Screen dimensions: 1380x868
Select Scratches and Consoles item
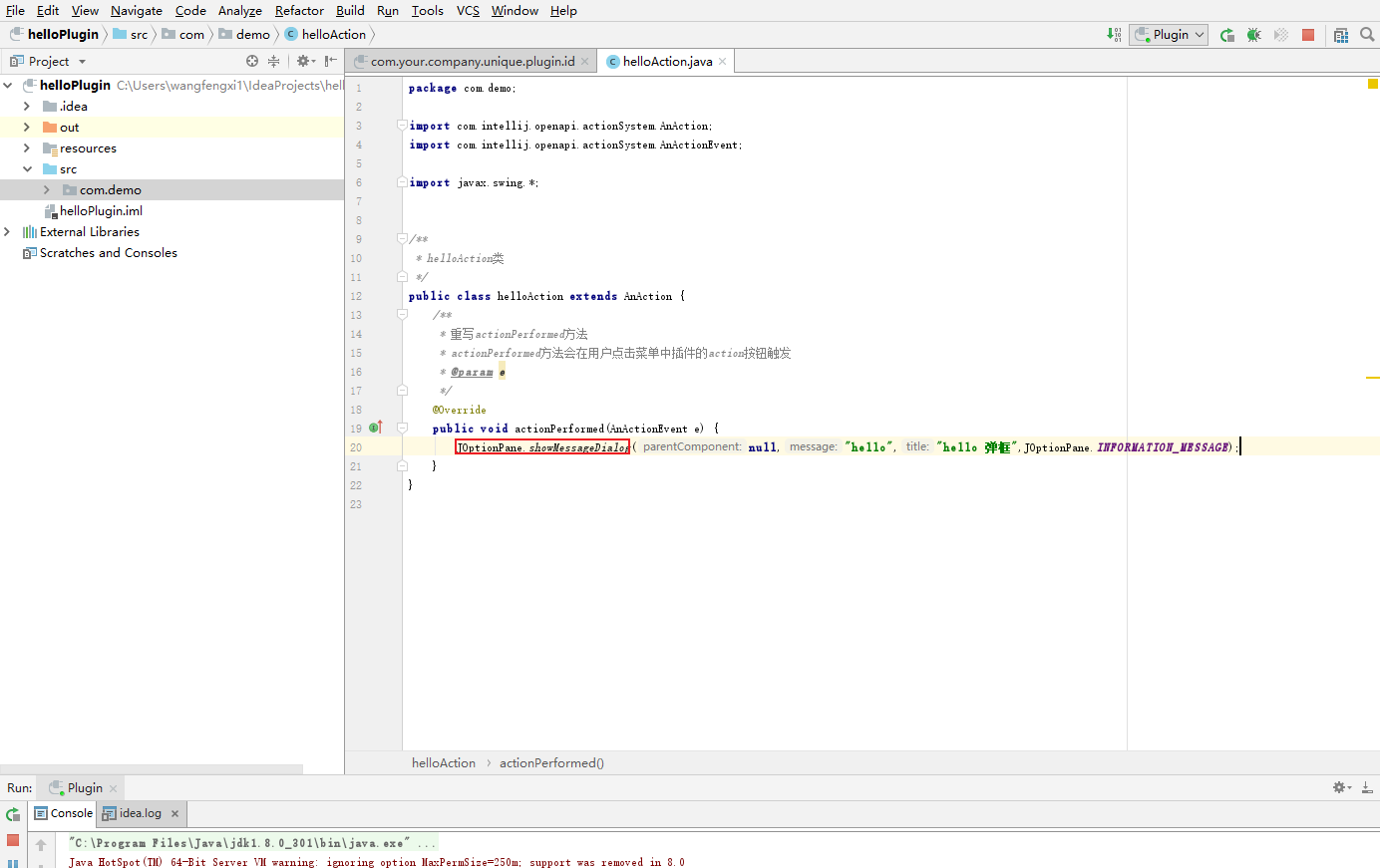108,252
